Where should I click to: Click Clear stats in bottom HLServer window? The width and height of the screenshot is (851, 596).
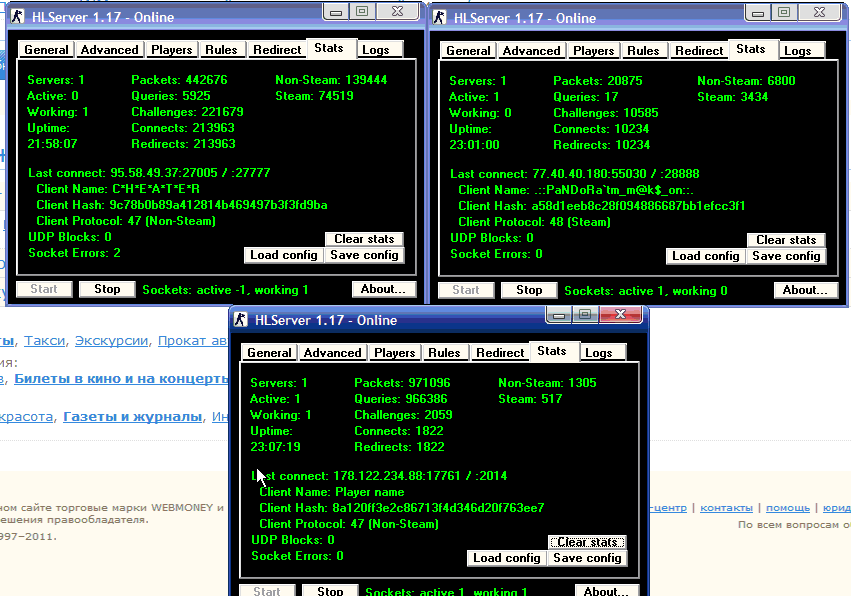pos(587,542)
